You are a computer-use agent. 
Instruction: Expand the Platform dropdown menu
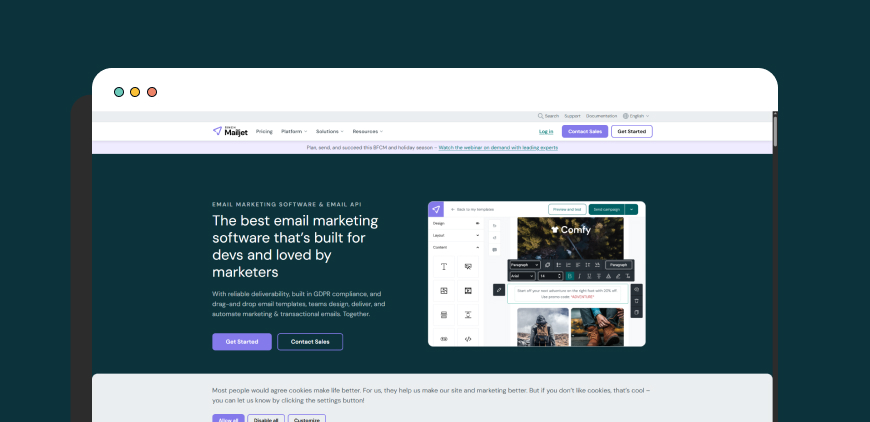(294, 131)
